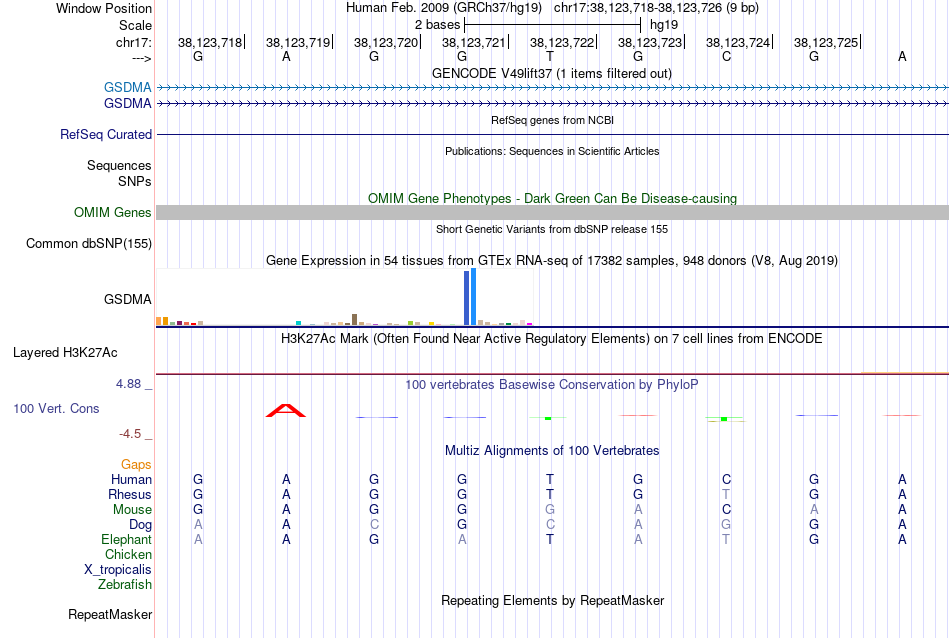Click base T in the chr17 sequence row
Screen dimensions: 950x638
tap(550, 56)
